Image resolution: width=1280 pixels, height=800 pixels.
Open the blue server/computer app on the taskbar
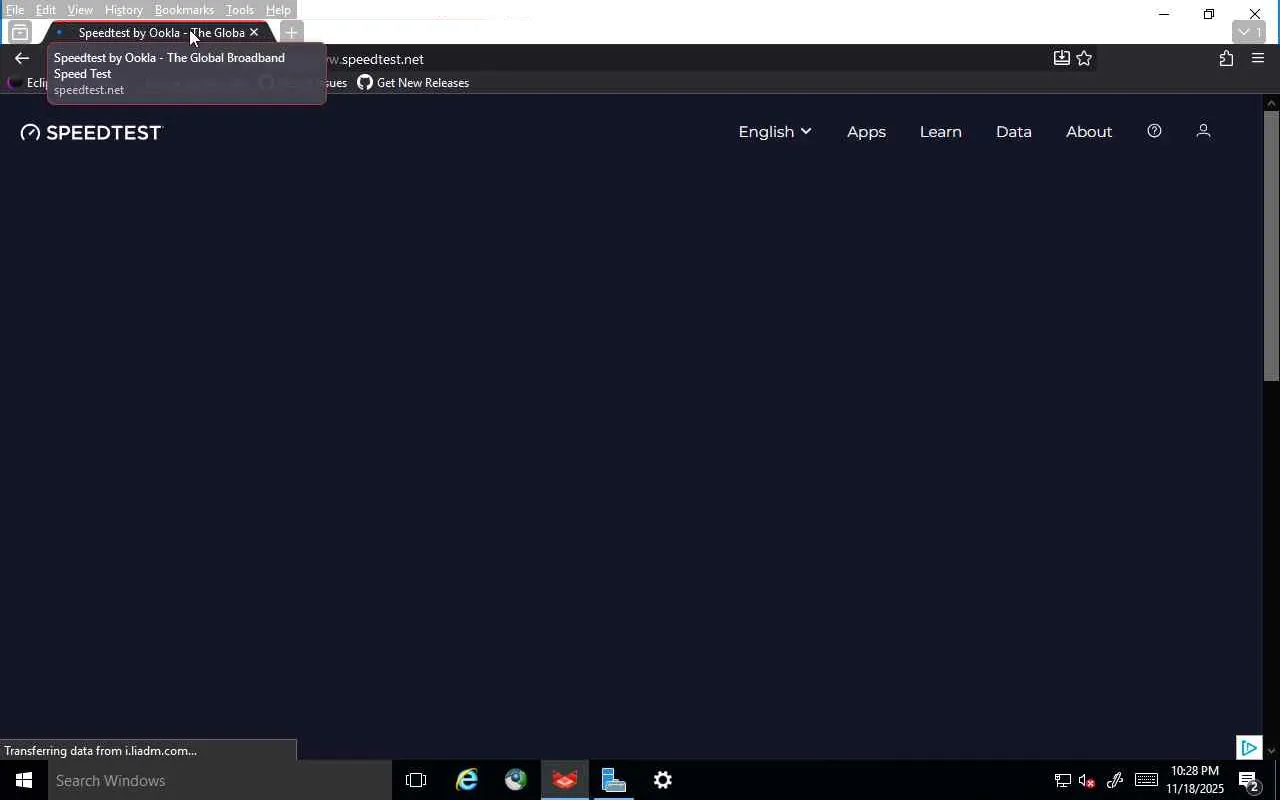click(614, 780)
